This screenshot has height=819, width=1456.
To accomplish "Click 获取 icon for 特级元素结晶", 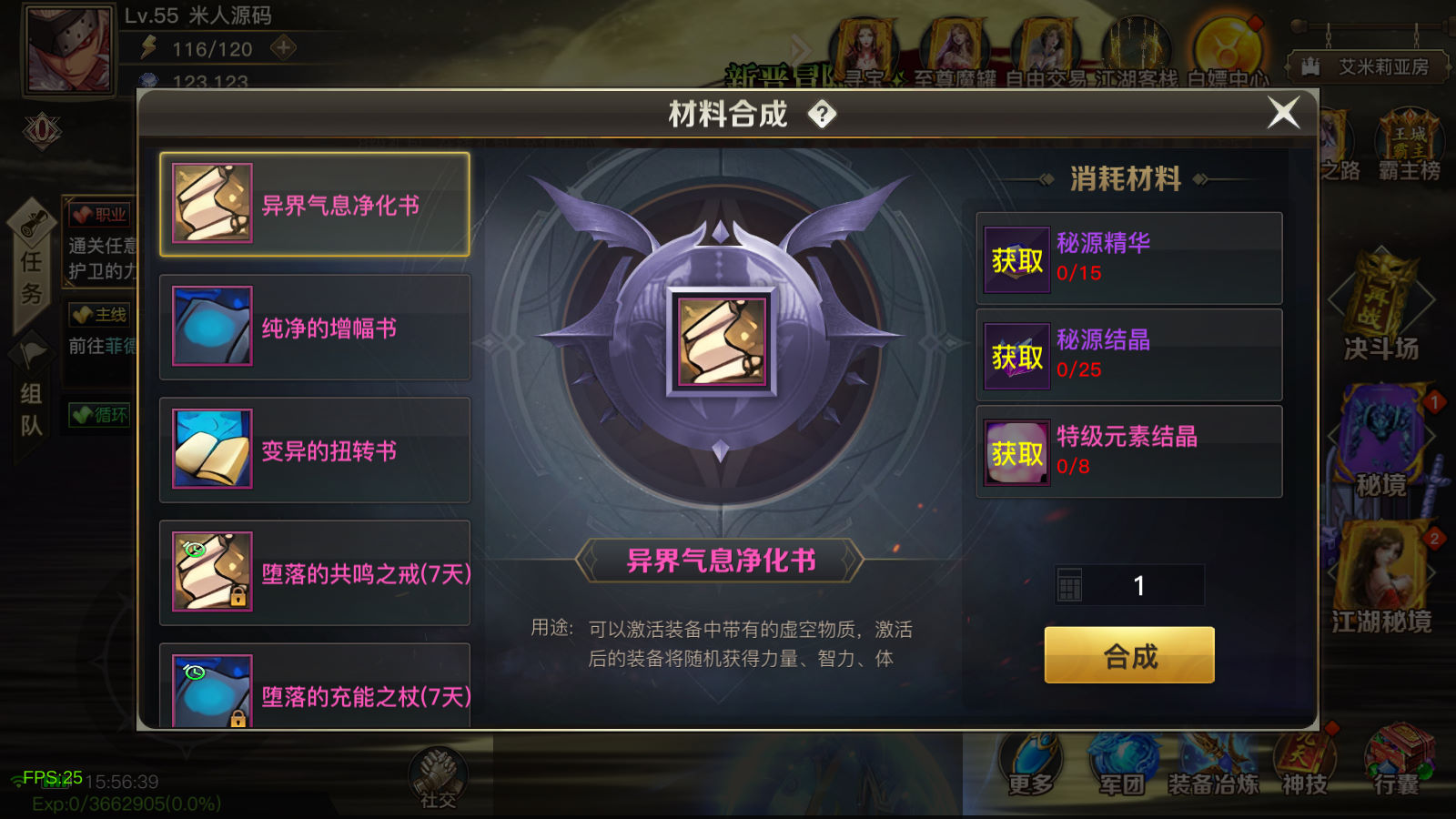I will [1017, 453].
